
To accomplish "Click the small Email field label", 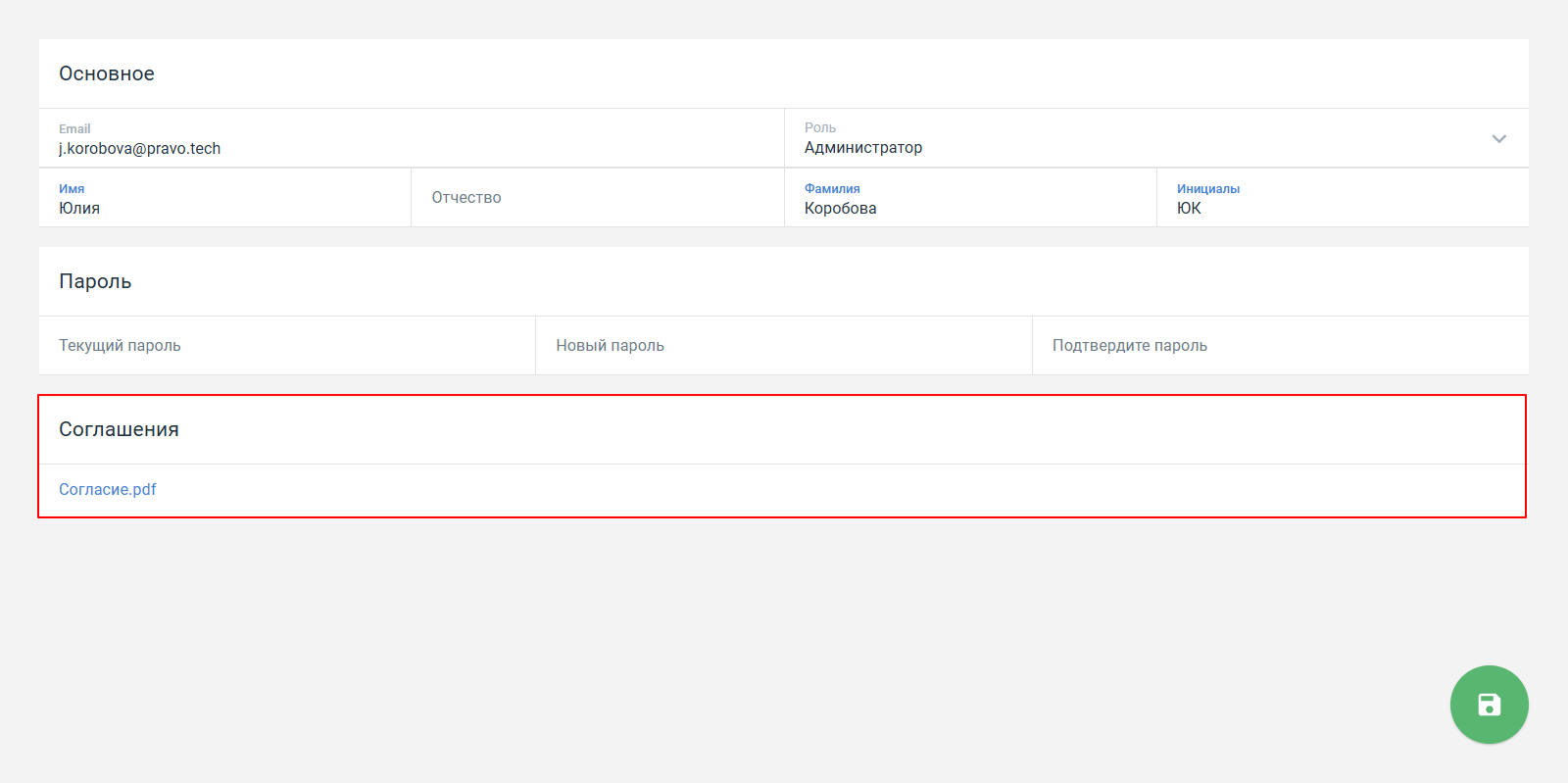I will 74,129.
